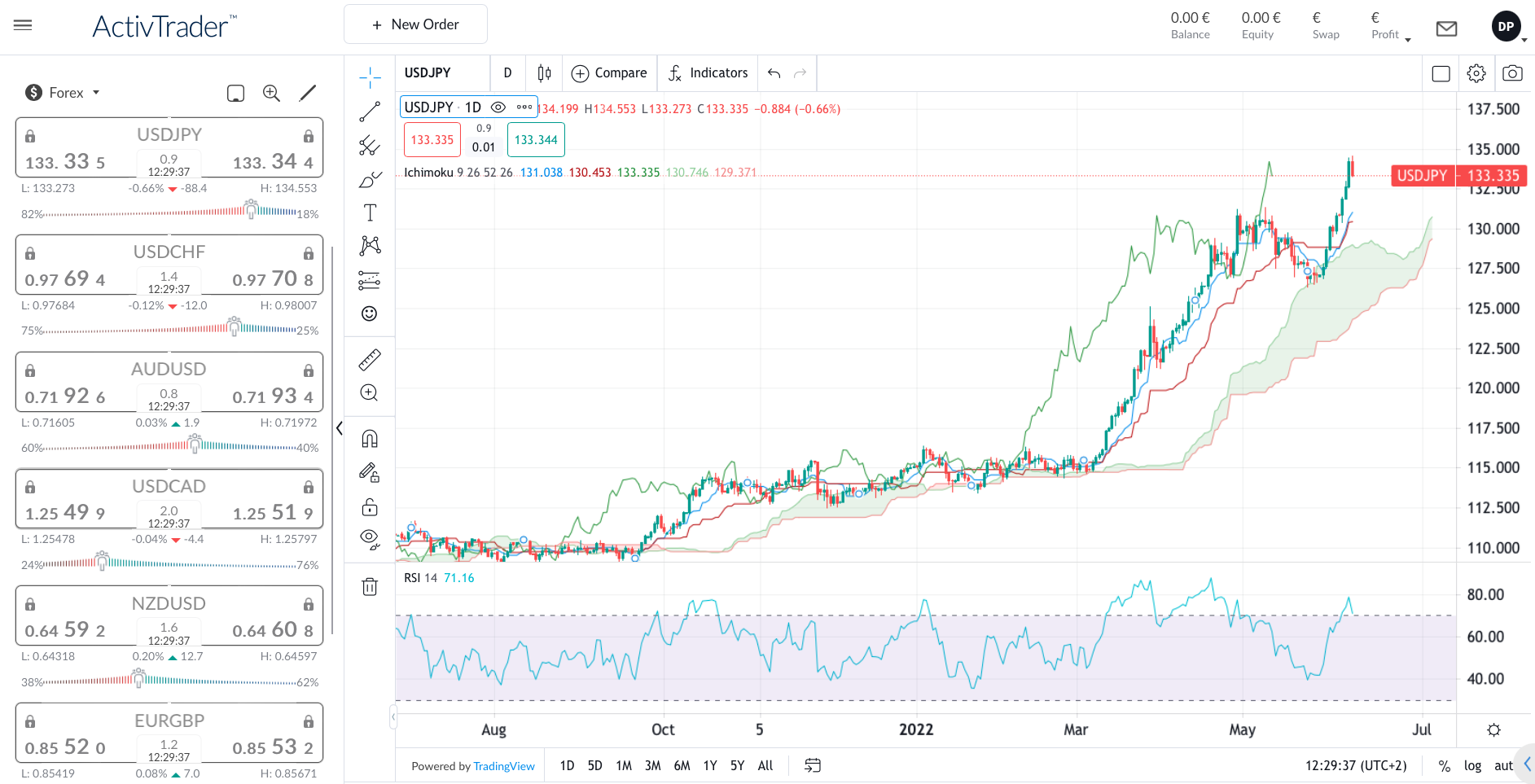Open the D timeframe interval selector
Screen dimensions: 1535x784
point(507,73)
